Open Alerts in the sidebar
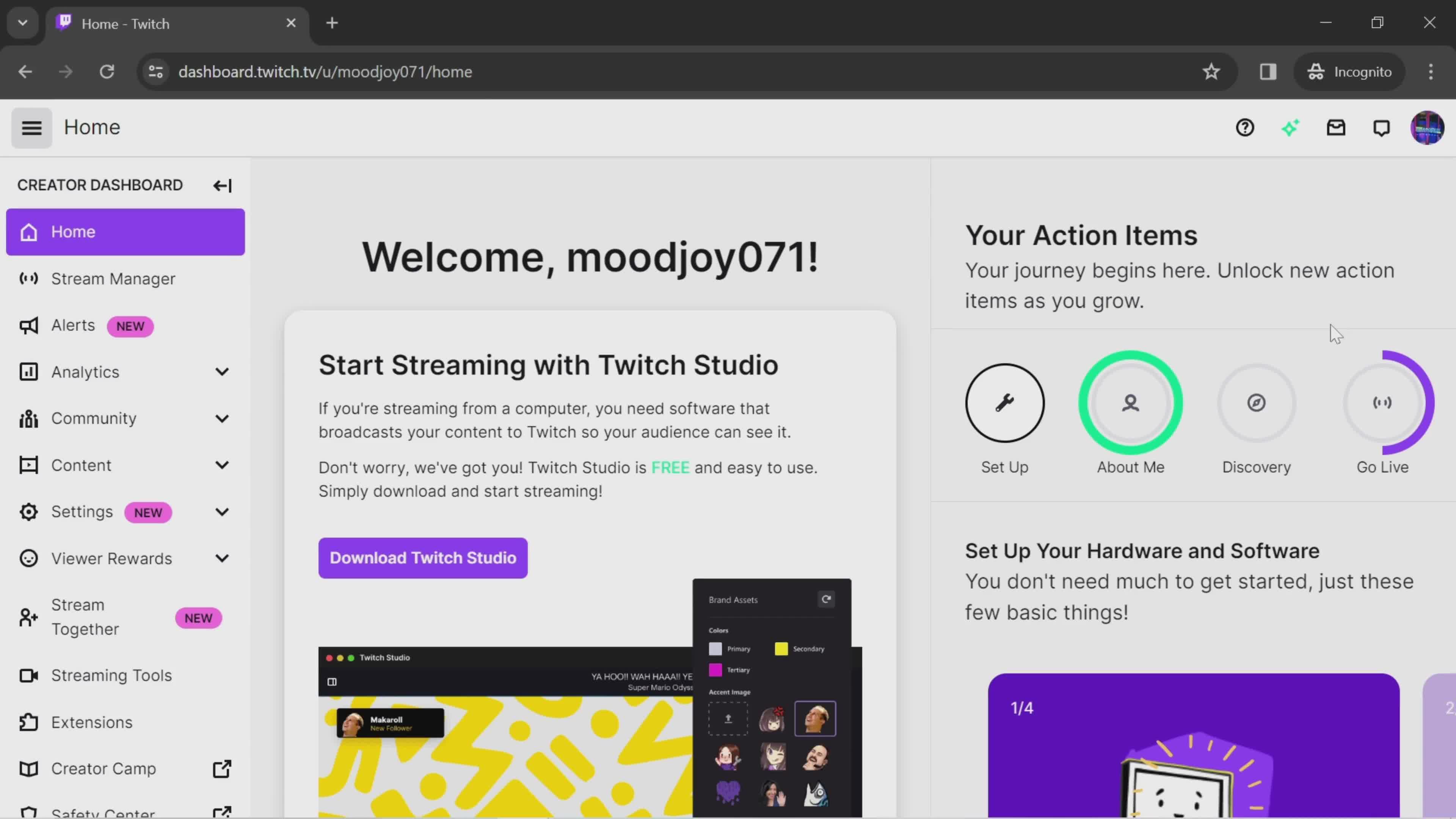Screen dimensions: 1456x819 126,326
